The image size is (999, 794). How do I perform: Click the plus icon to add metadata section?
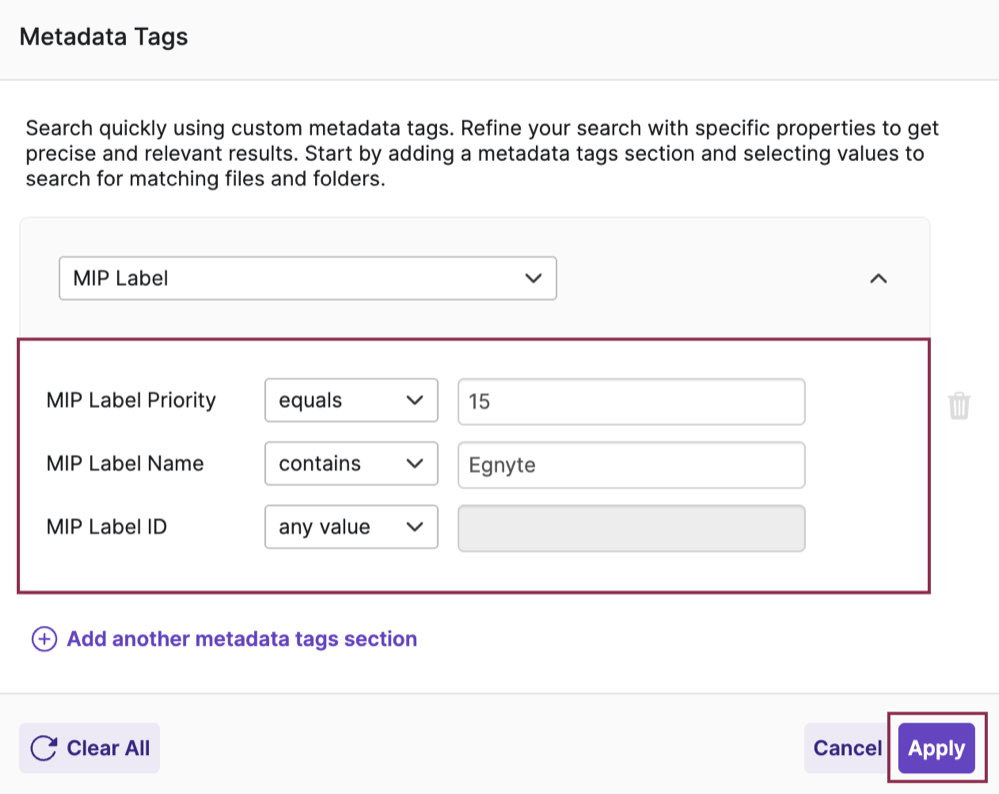point(44,638)
